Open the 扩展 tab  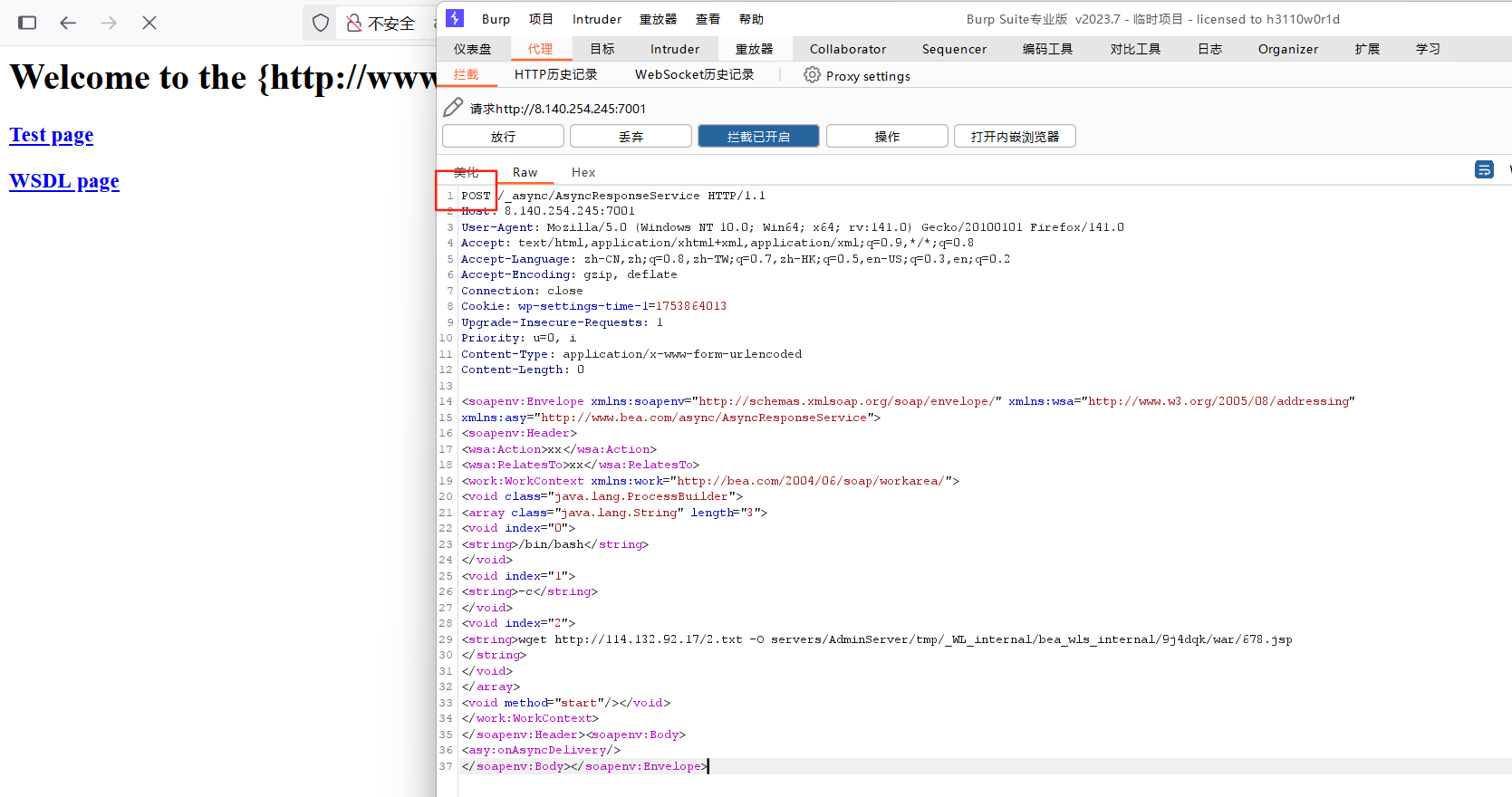point(1367,49)
